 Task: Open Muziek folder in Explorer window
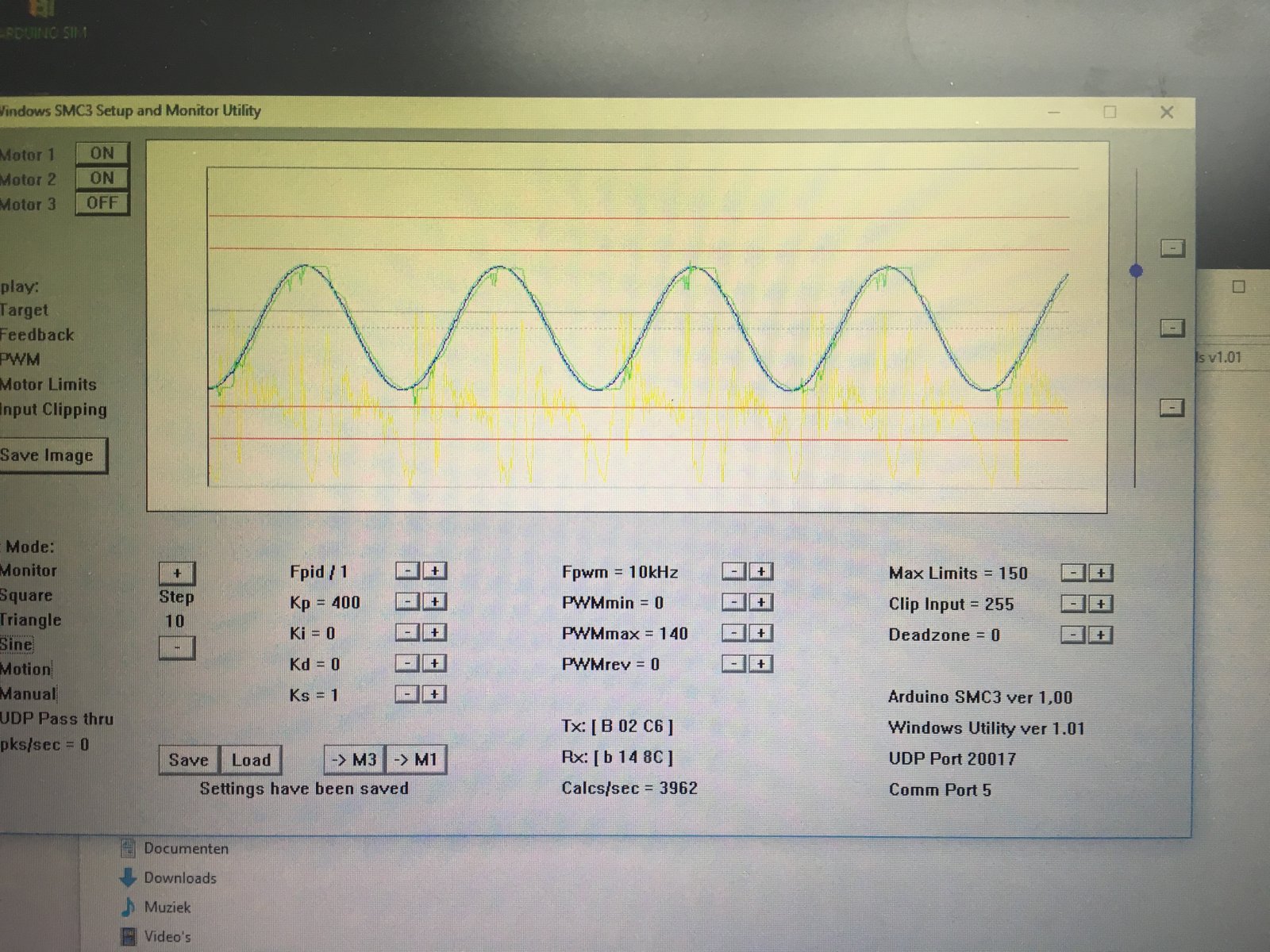[x=156, y=907]
